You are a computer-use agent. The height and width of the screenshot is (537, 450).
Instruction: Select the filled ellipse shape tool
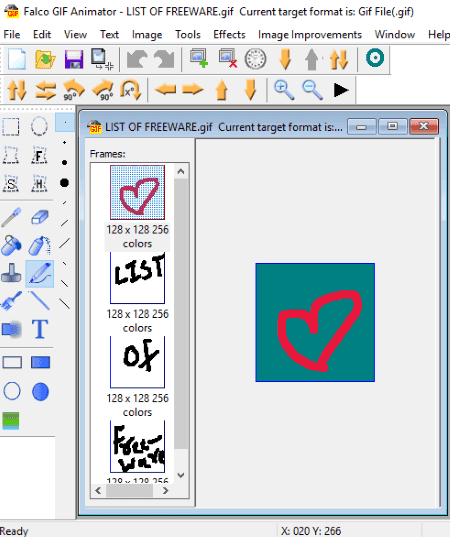(x=40, y=391)
